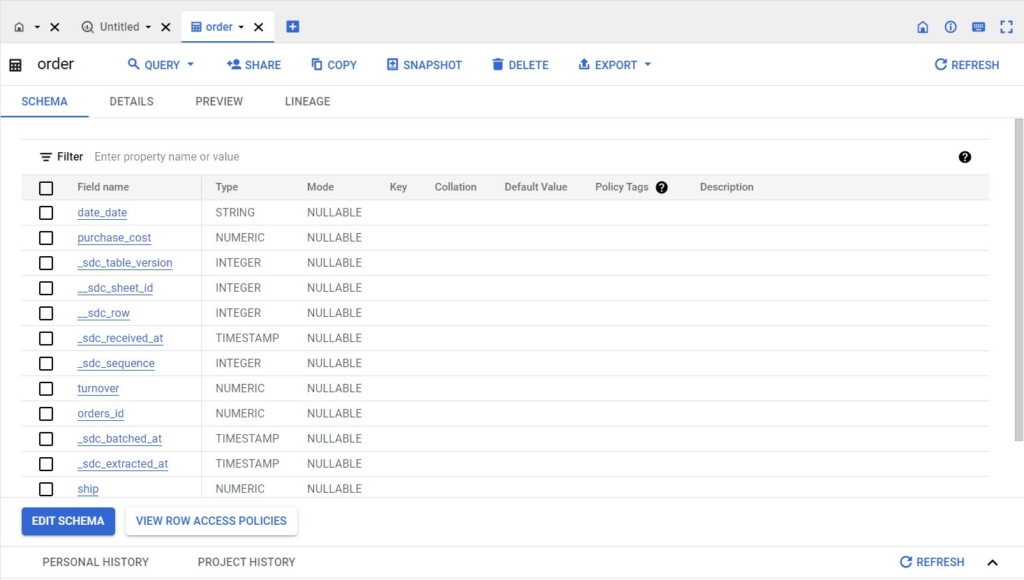Switch to the PREVIEW tab

[219, 101]
